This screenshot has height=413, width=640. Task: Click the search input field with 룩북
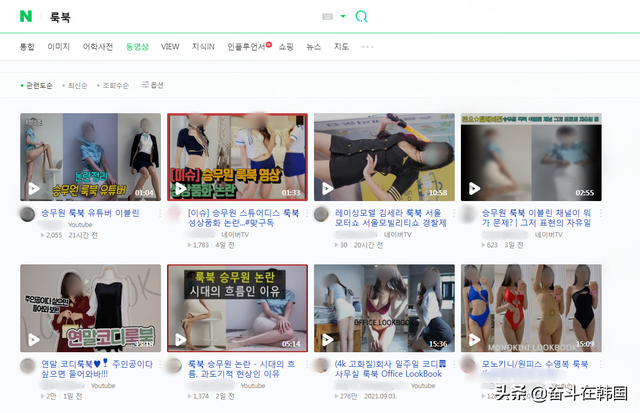tap(180, 17)
